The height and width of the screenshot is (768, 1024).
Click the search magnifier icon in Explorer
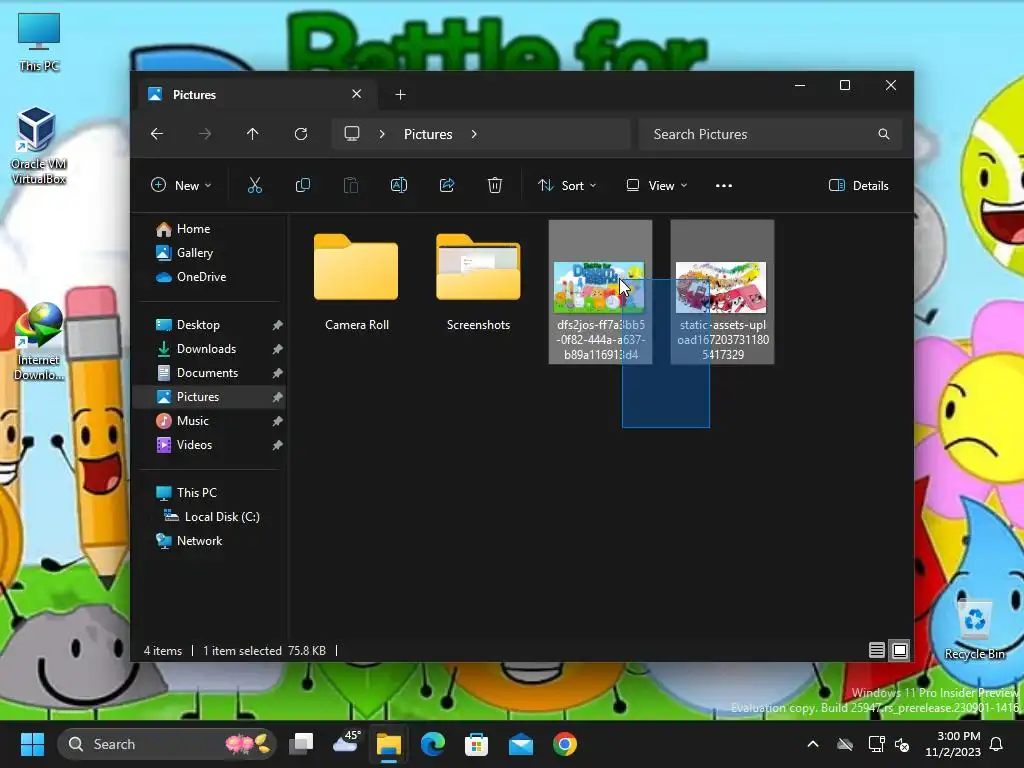(884, 134)
